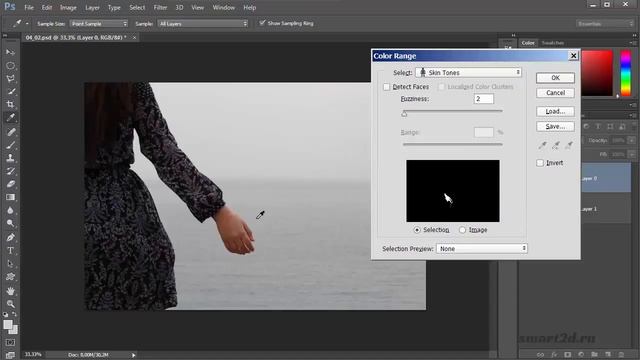Add layer mask icon
The image size is (640, 360).
point(568,355)
